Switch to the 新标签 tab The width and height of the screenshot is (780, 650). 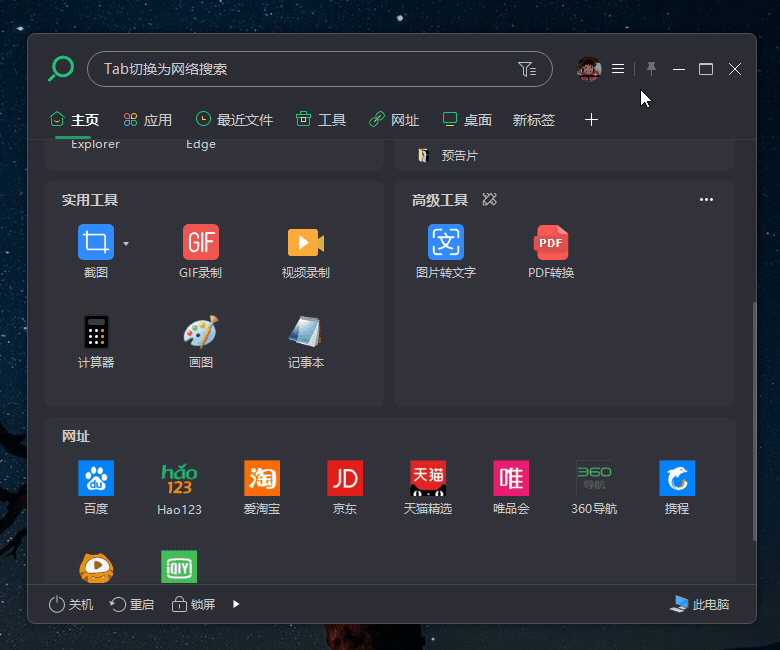tap(534, 120)
